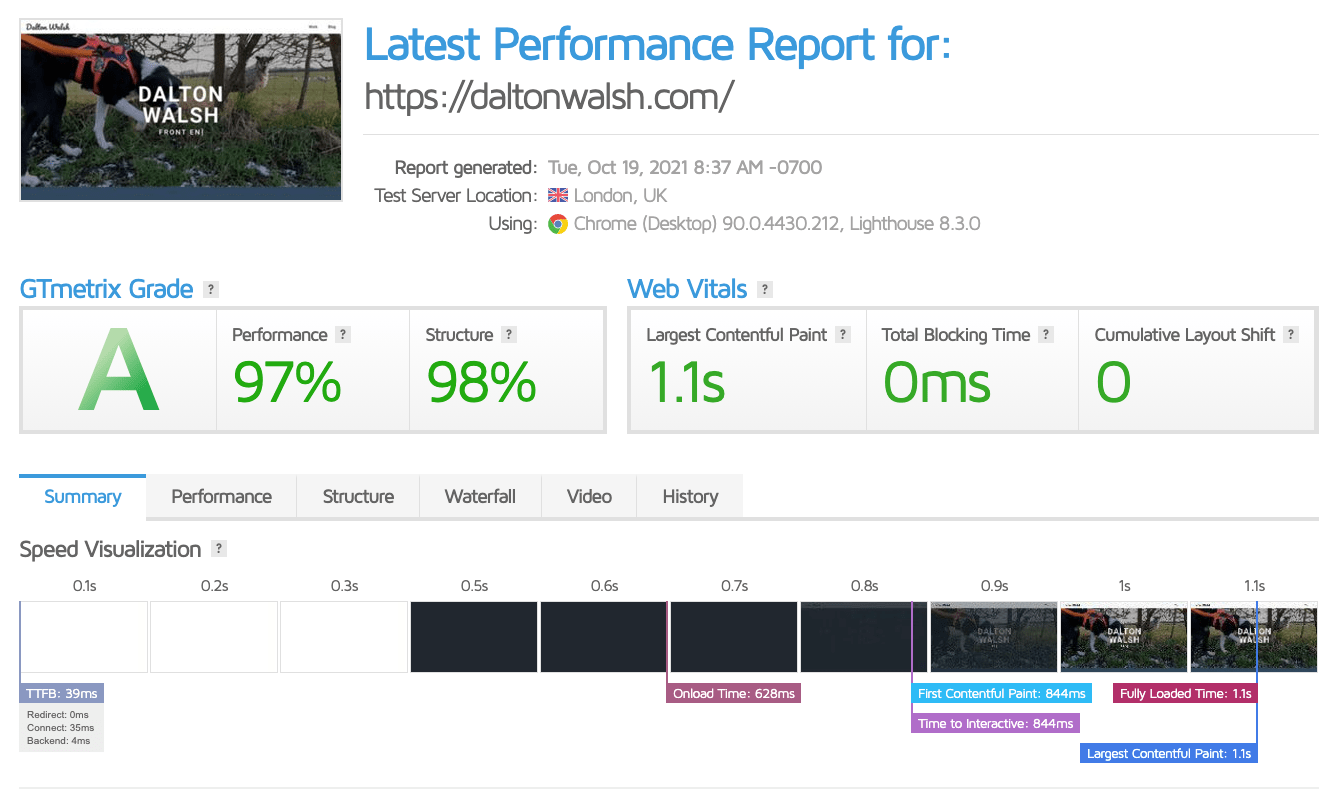Open the Waterfall tab

coord(480,497)
